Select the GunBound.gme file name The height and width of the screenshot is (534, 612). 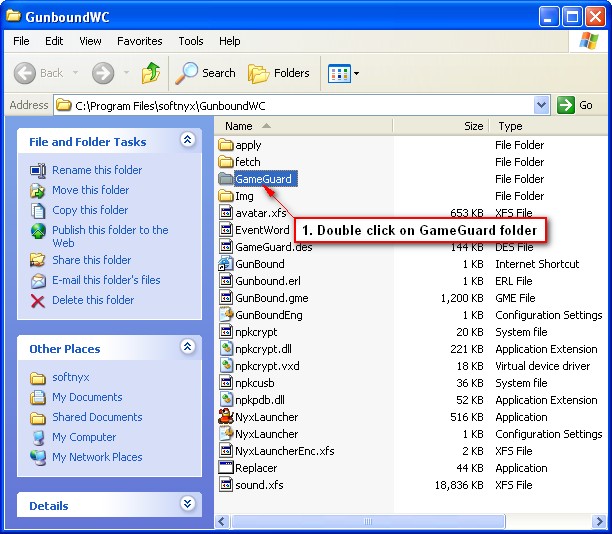pyautogui.click(x=272, y=298)
